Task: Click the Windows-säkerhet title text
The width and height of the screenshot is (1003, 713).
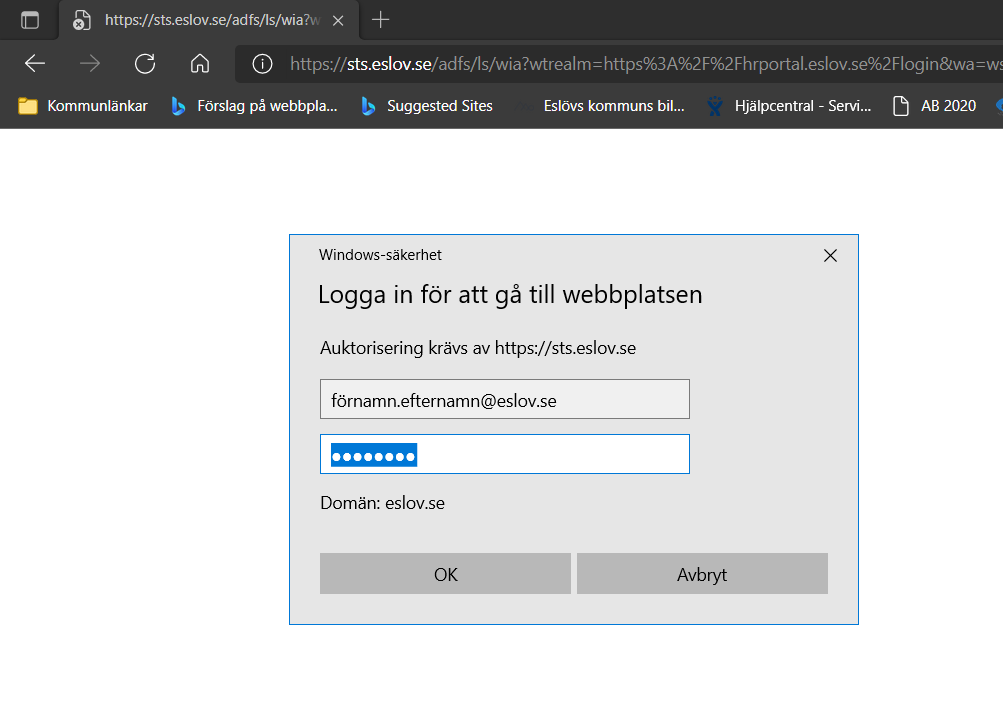Action: (x=380, y=255)
